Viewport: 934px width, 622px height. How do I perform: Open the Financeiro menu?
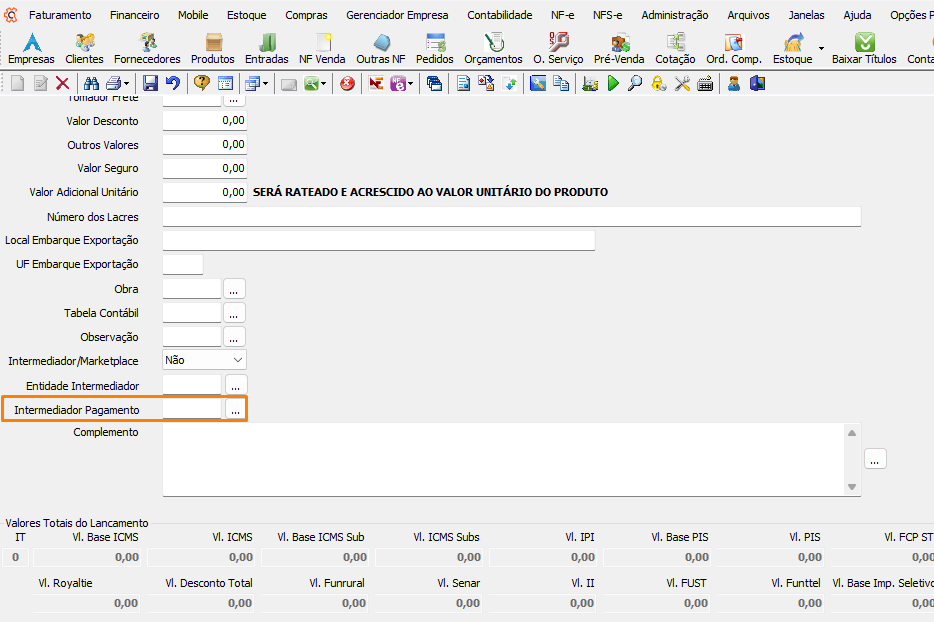click(x=135, y=15)
